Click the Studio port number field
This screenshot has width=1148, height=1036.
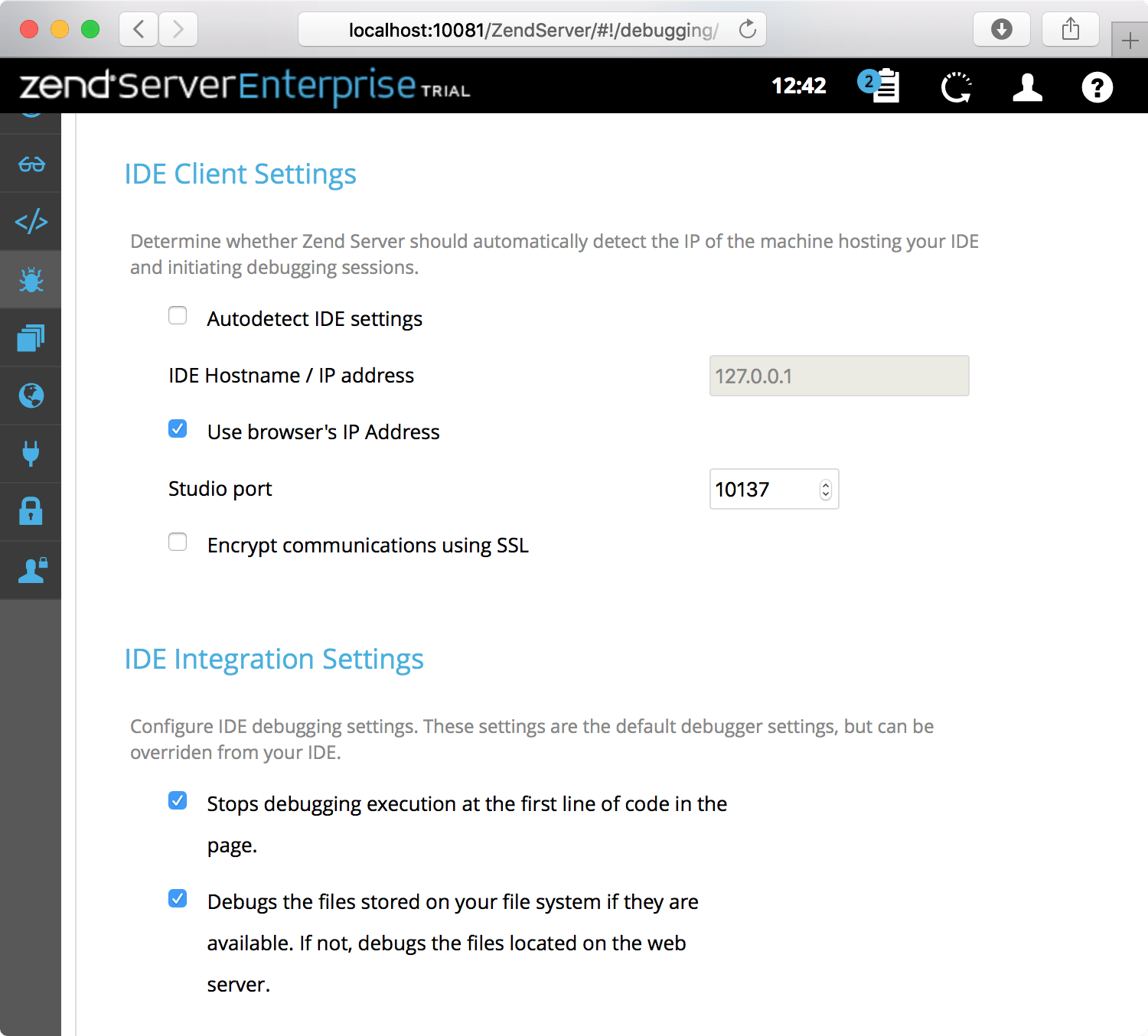point(774,489)
